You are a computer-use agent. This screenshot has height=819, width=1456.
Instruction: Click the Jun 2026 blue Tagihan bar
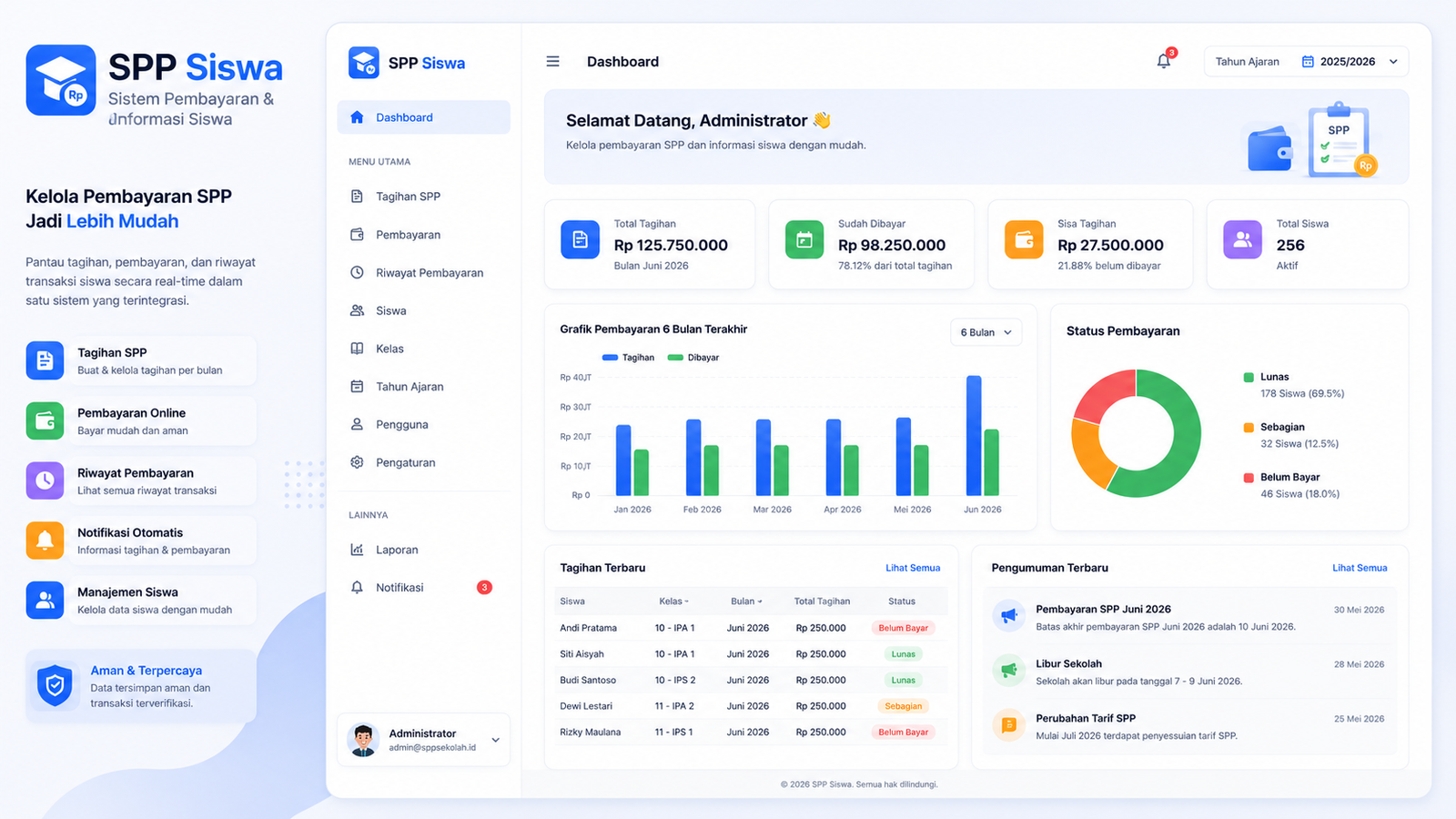(974, 436)
